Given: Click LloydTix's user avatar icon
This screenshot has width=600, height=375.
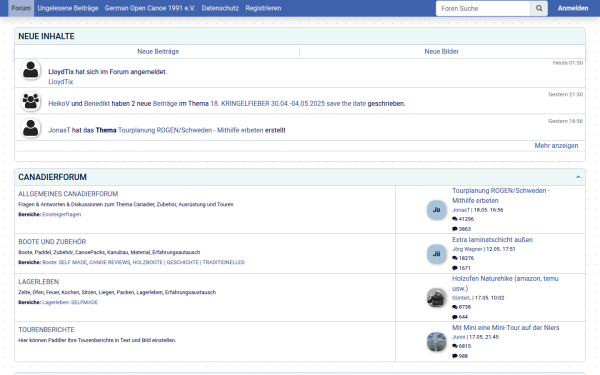Looking at the screenshot, I should [31, 70].
